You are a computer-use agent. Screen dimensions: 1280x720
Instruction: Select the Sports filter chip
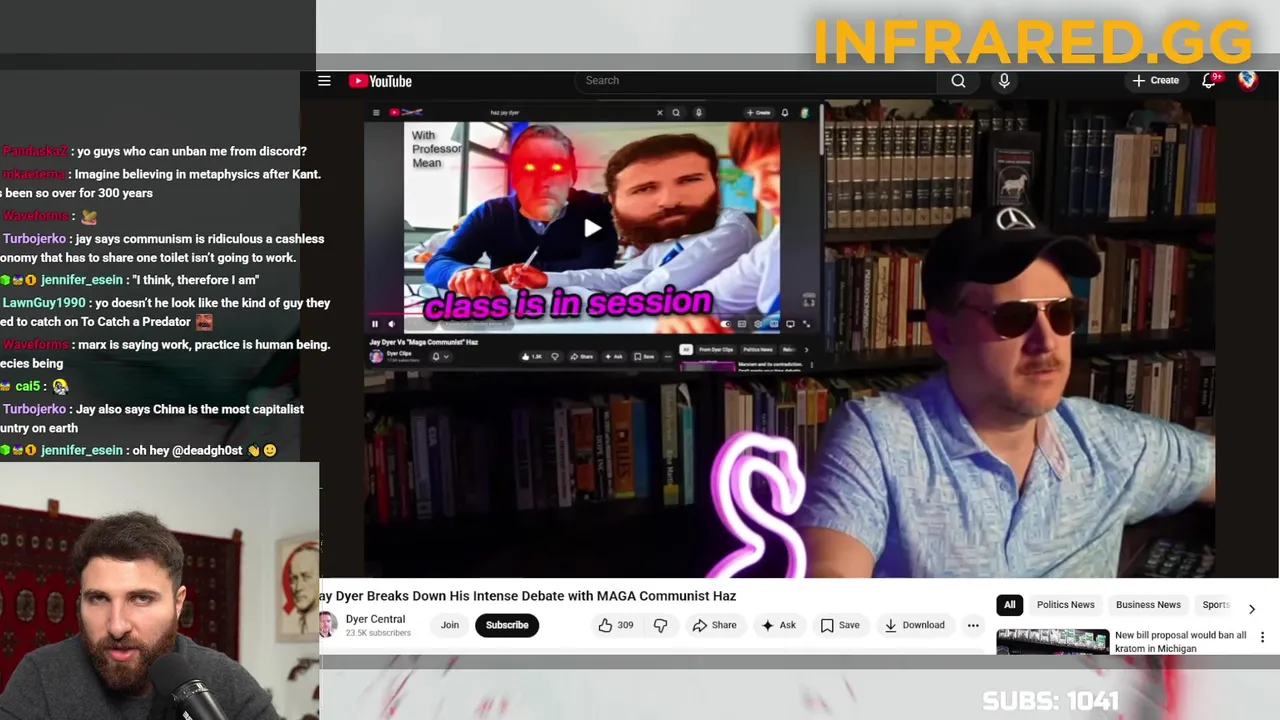tap(1216, 604)
